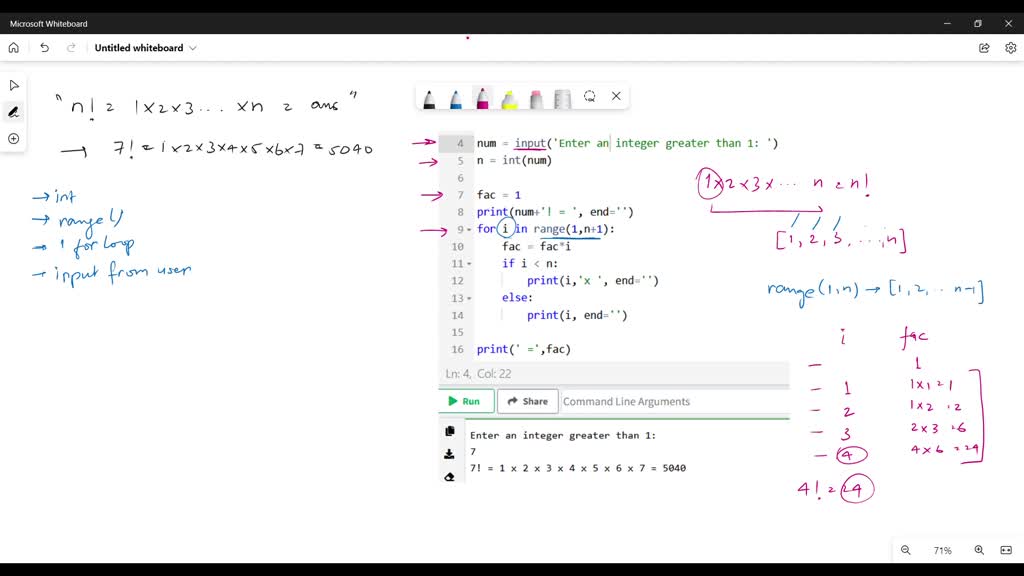Click the 'fac = fac*i' code line
This screenshot has height=576, width=1024.
pos(536,246)
